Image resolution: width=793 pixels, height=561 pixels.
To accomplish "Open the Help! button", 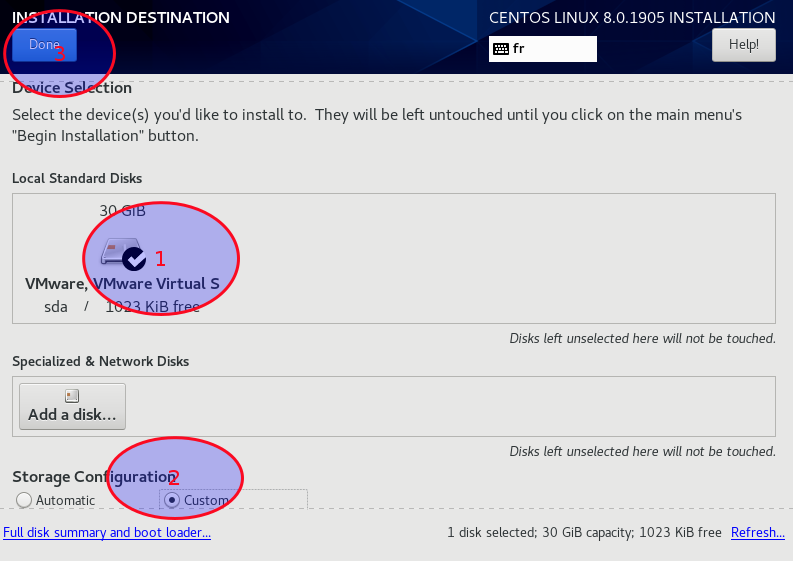I will pyautogui.click(x=743, y=45).
